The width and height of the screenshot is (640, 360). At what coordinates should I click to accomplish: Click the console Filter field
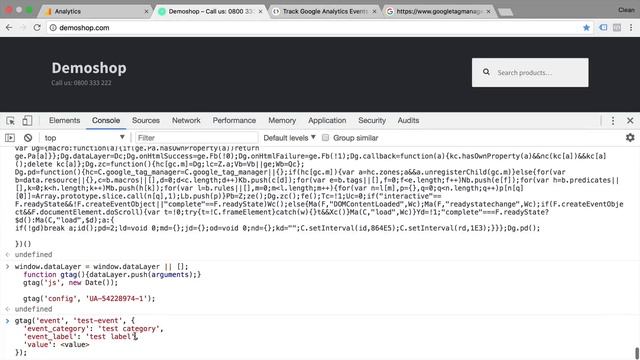tap(196, 138)
